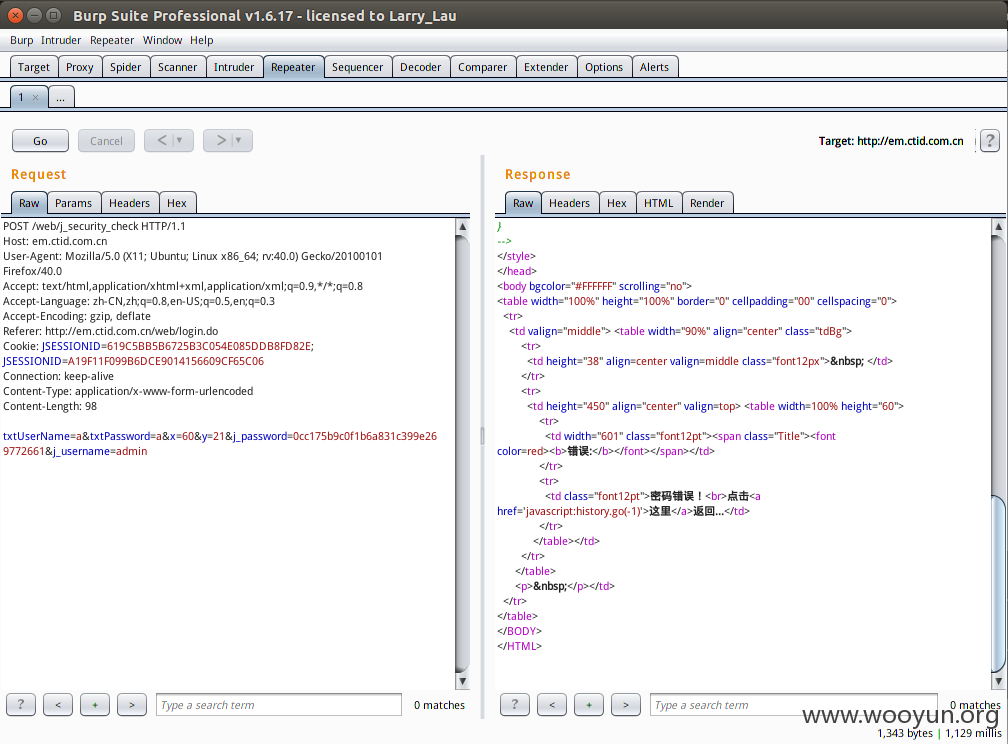The height and width of the screenshot is (744, 1008).
Task: Show response Hex view
Action: click(616, 203)
